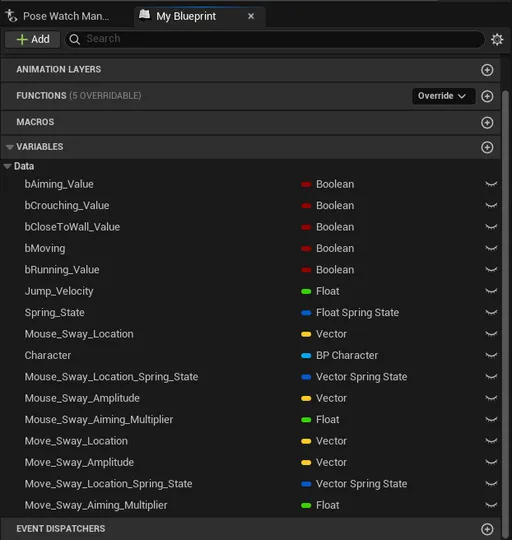
Task: Select the Character variable
Action: [48, 355]
